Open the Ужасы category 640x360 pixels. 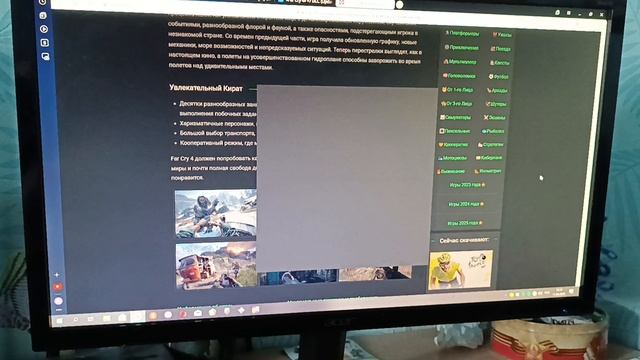pyautogui.click(x=502, y=35)
